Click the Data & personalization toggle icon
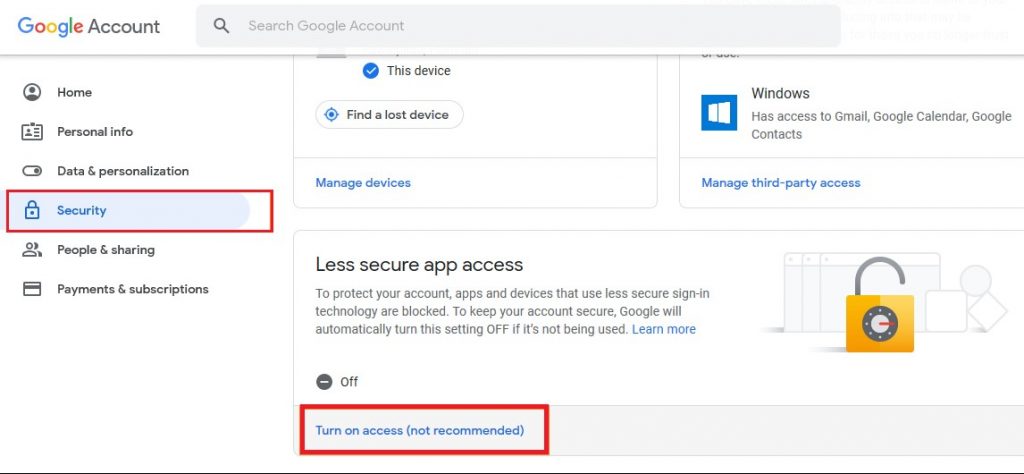 click(32, 171)
